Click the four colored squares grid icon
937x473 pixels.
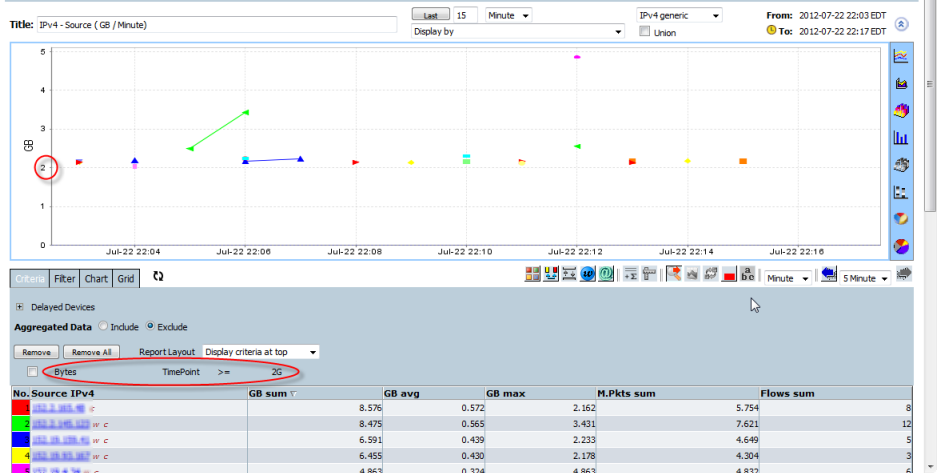[x=532, y=274]
